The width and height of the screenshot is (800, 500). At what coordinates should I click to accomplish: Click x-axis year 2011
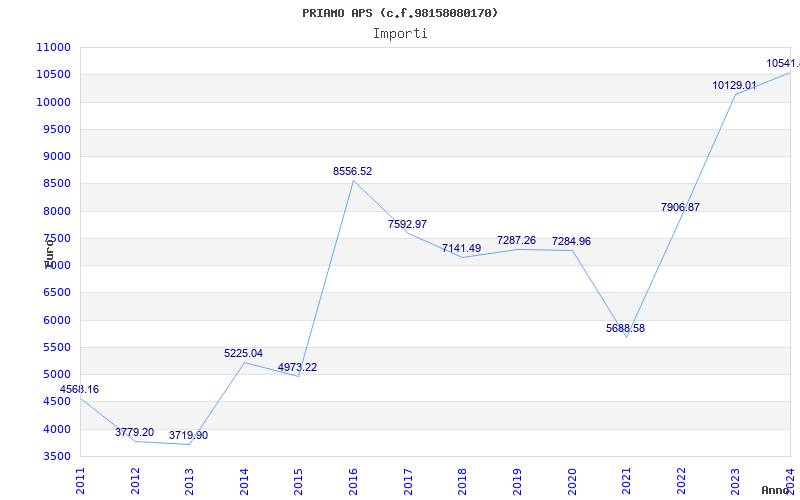[x=80, y=481]
